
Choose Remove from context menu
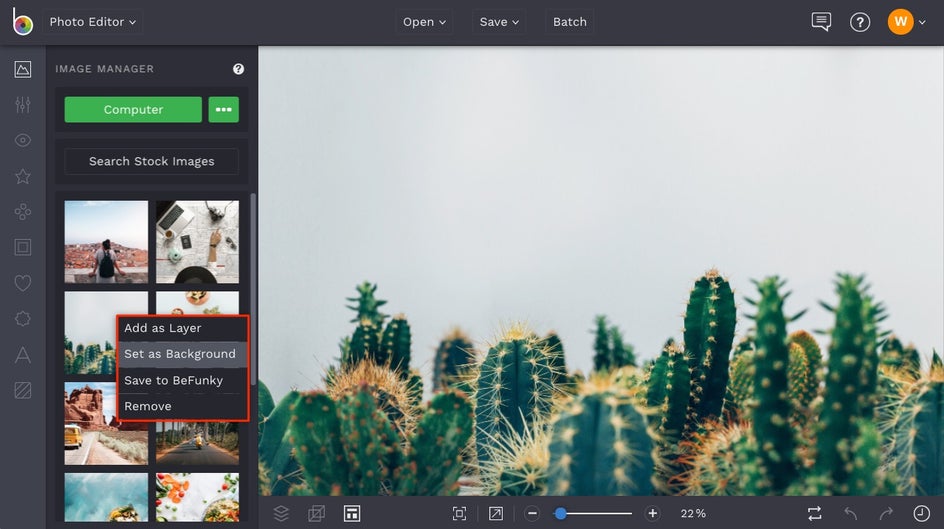click(x=182, y=406)
